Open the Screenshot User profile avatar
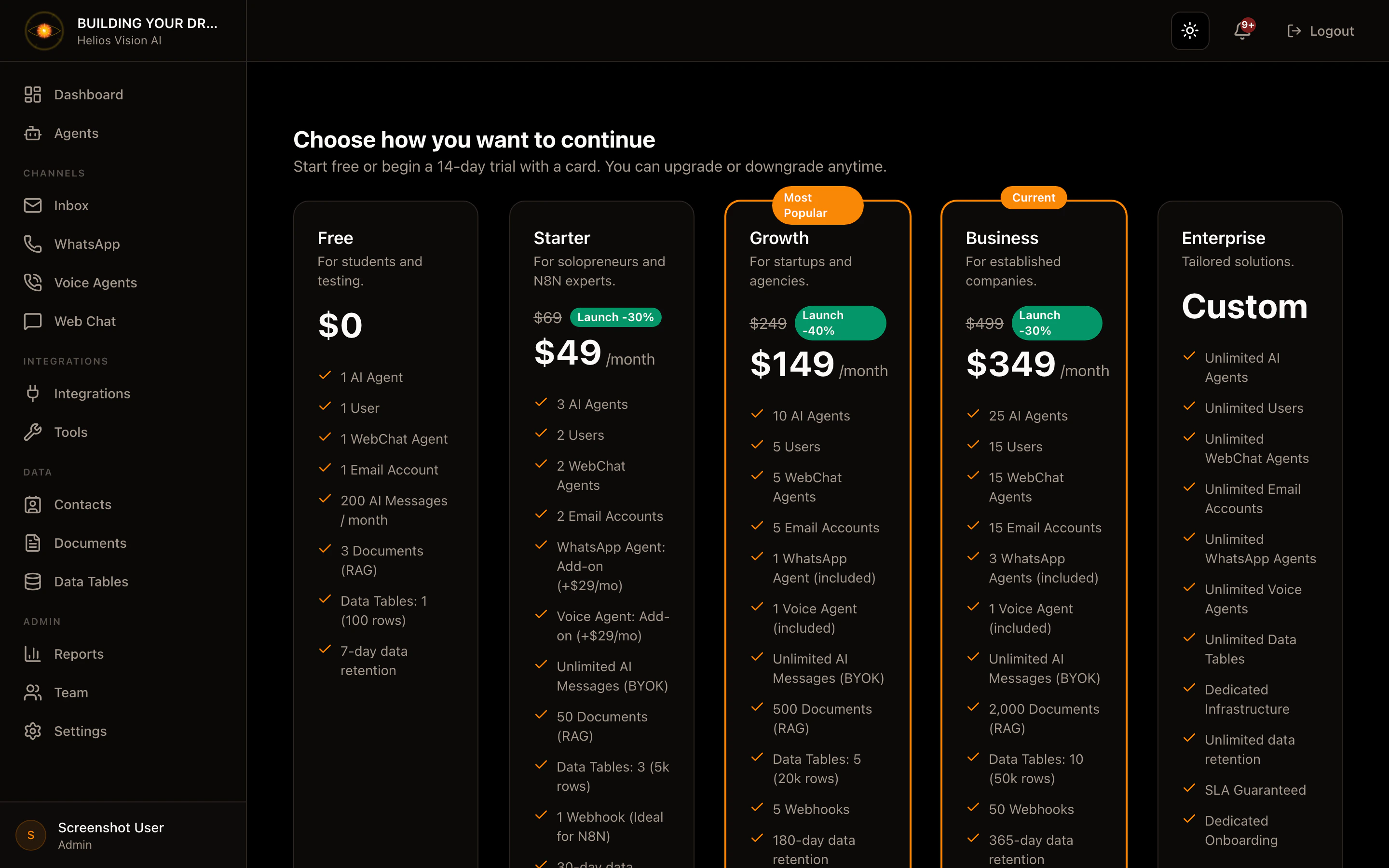This screenshot has height=868, width=1389. click(30, 835)
